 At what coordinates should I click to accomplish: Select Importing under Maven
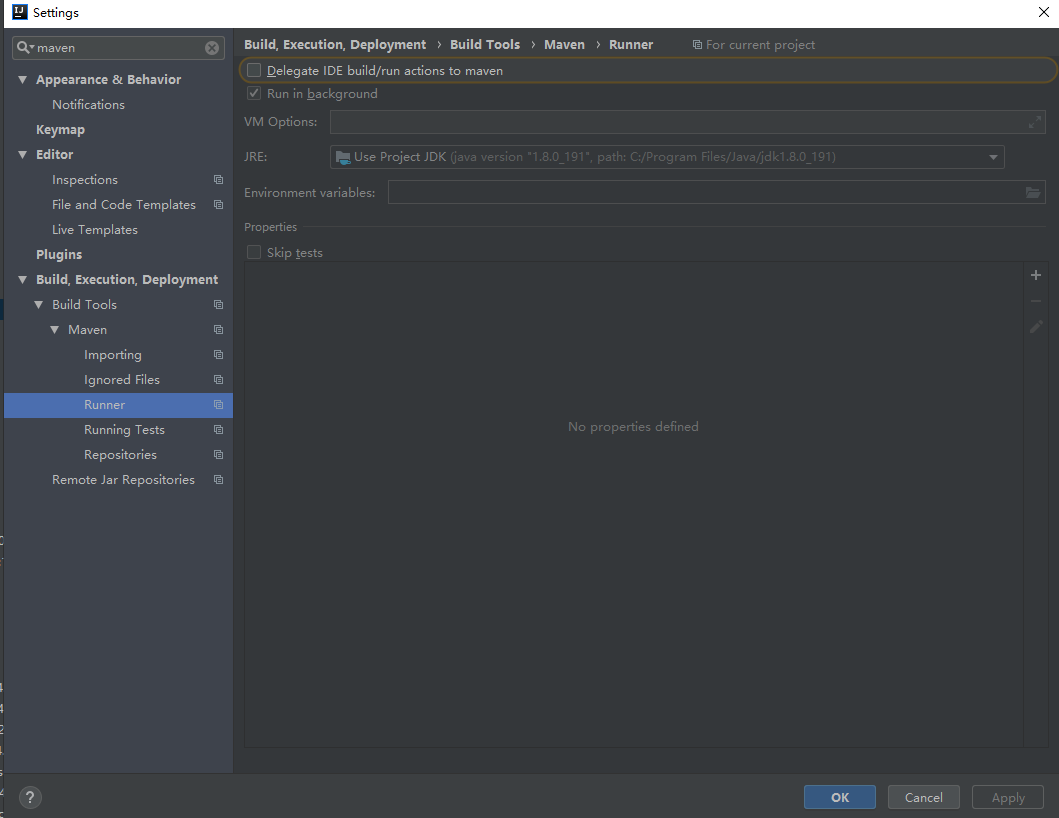pyautogui.click(x=113, y=355)
